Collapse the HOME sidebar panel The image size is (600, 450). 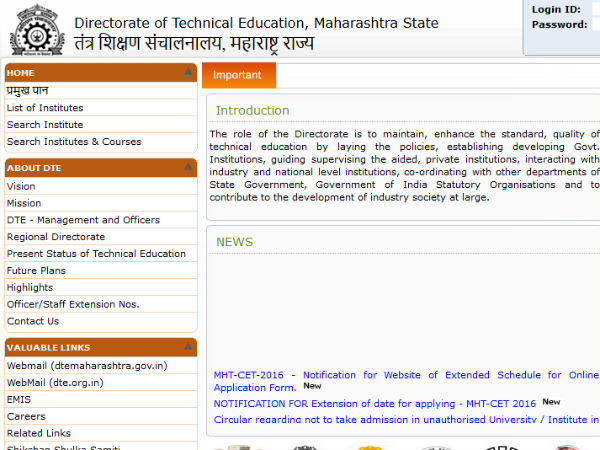coord(188,73)
